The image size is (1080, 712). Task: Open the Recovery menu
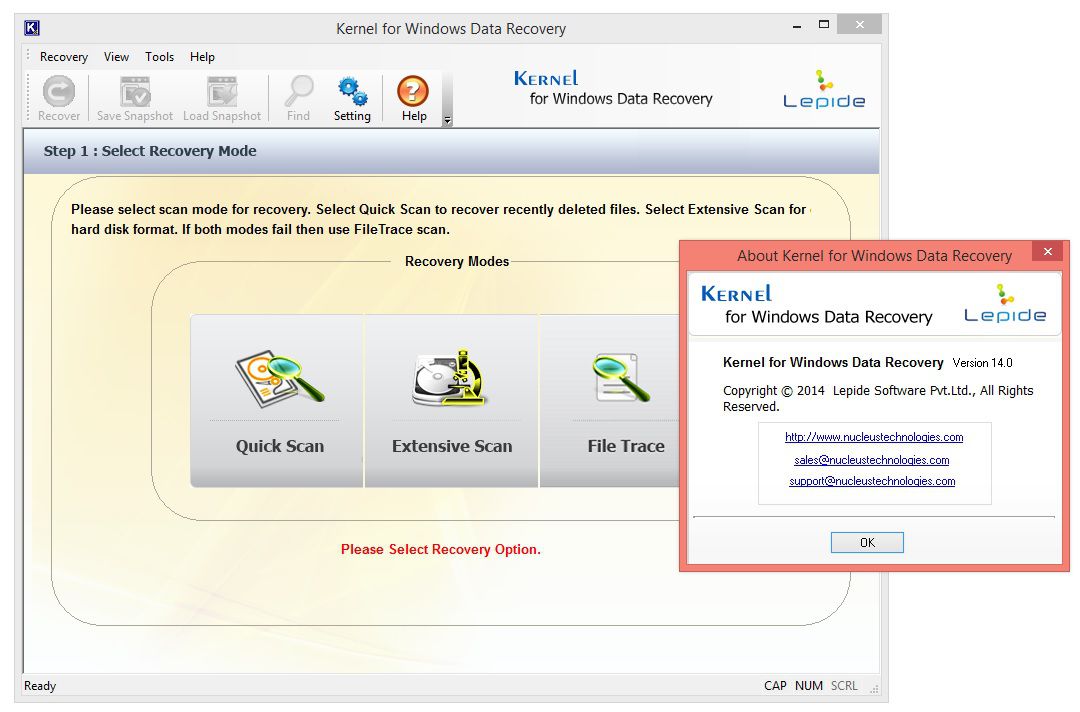click(x=64, y=57)
